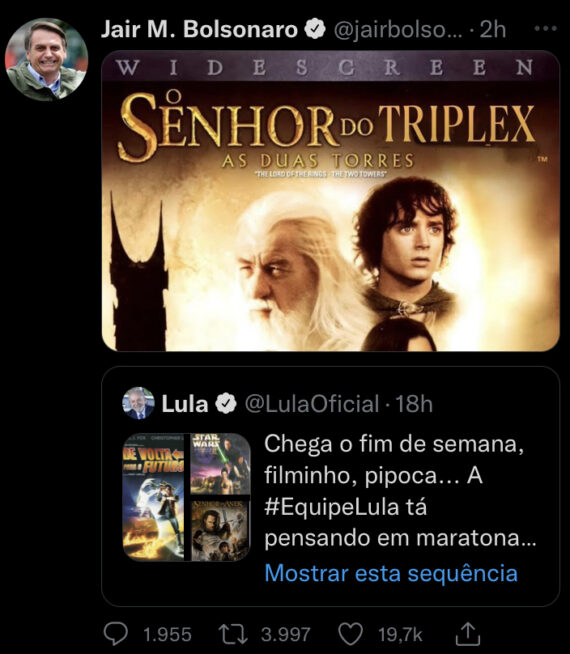Image resolution: width=570 pixels, height=654 pixels.
Task: Like the tweet with the heart icon
Action: coord(350,634)
